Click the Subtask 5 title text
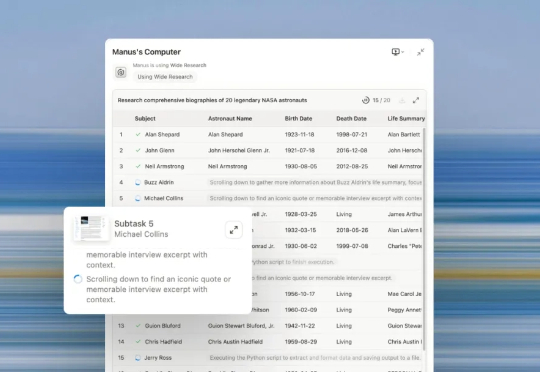540x372 pixels. [x=134, y=224]
